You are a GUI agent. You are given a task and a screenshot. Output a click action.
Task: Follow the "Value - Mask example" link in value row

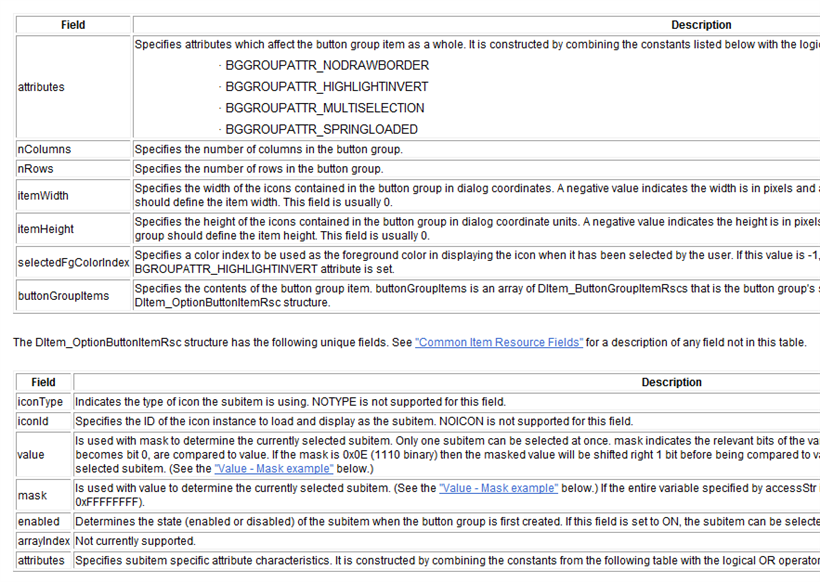[274, 469]
